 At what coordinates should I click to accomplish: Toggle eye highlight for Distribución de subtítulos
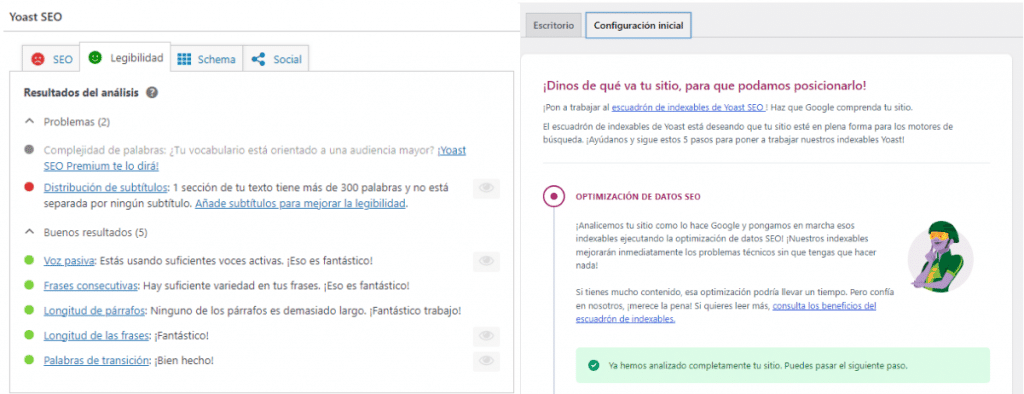click(486, 189)
